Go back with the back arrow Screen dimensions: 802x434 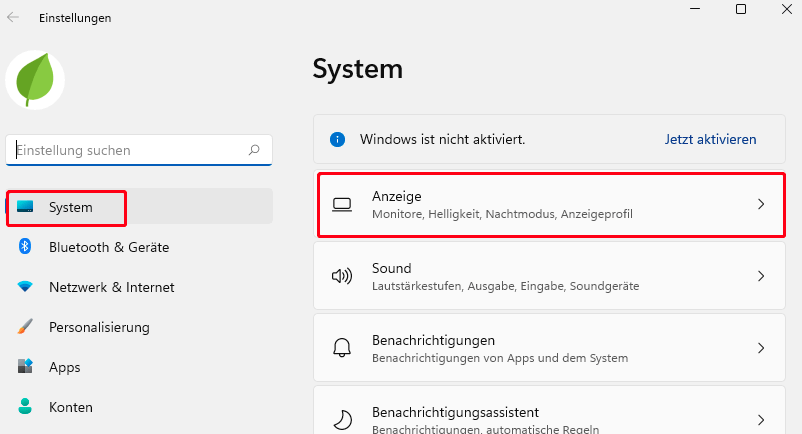pyautogui.click(x=13, y=17)
